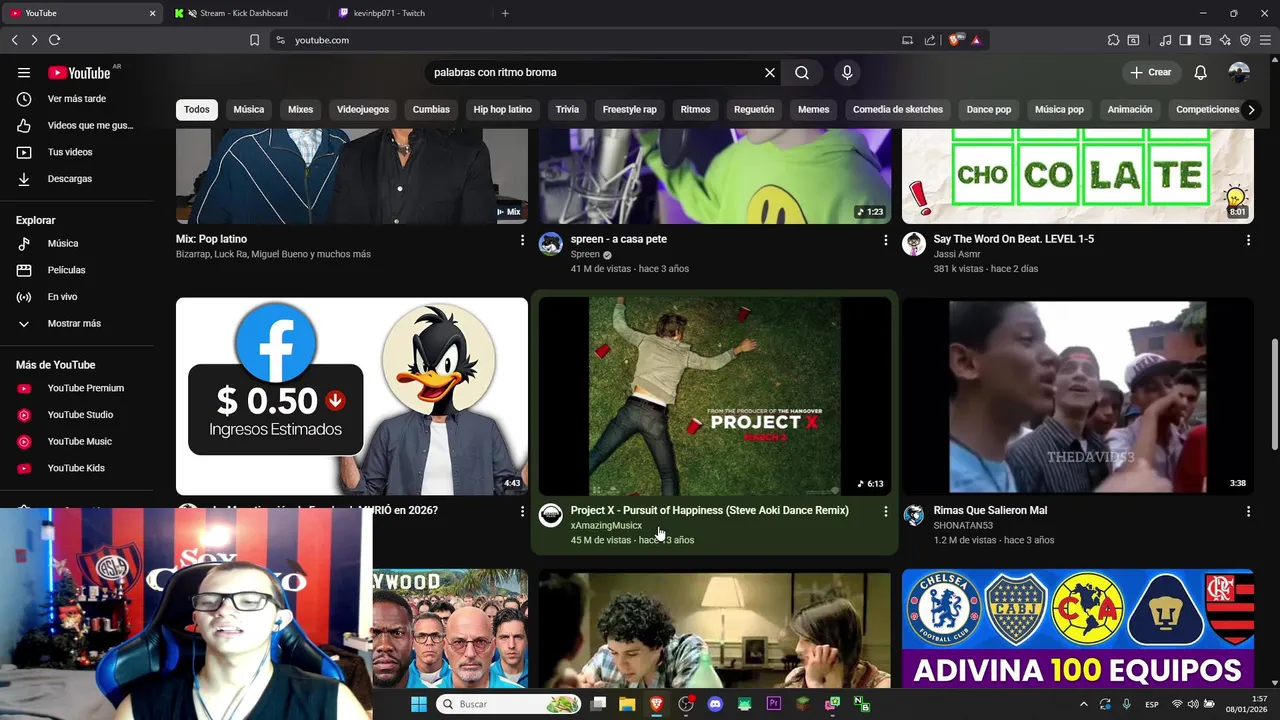Screen dimensions: 1280x720
Task: Click the Brave Shields lion icon
Action: [x=955, y=40]
